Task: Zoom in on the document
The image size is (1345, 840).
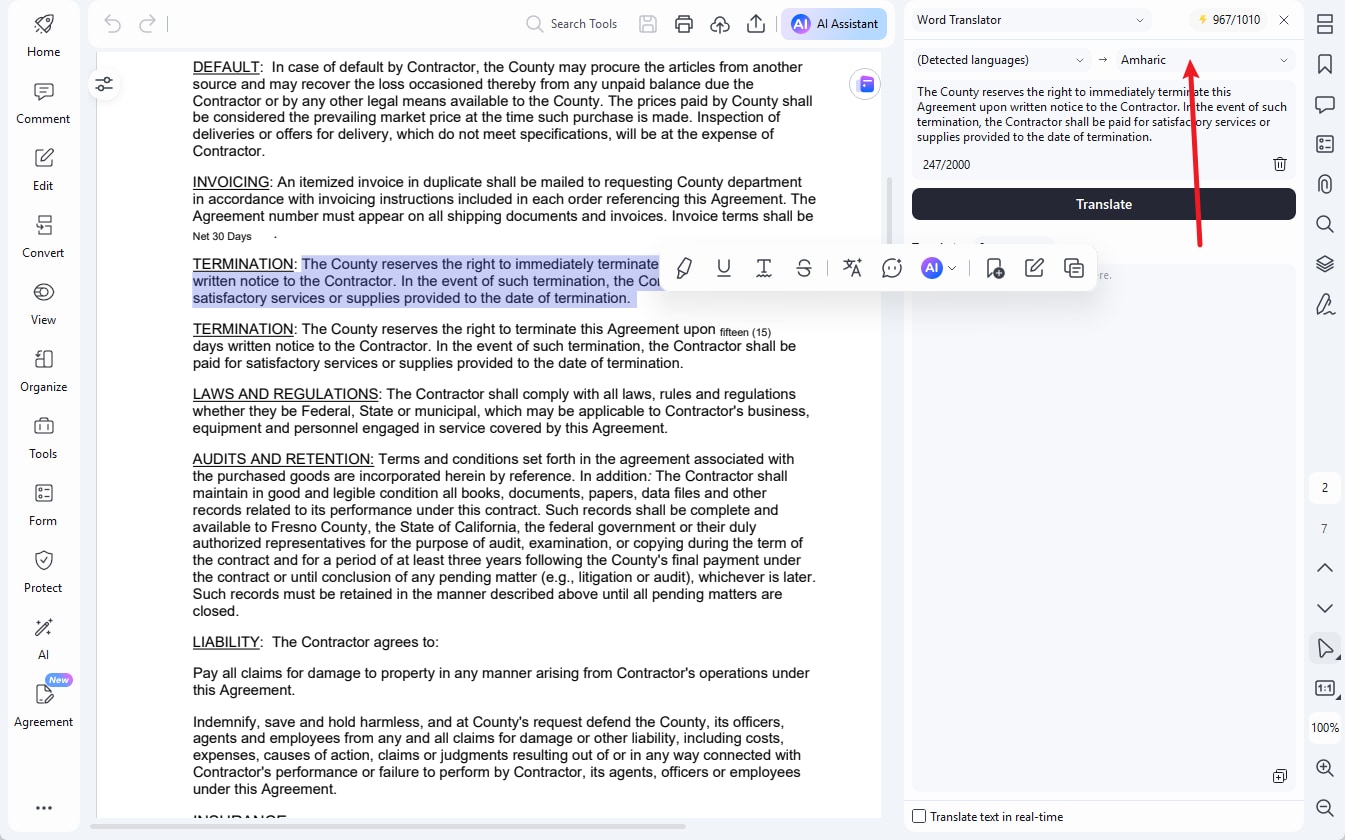Action: pos(1325,768)
